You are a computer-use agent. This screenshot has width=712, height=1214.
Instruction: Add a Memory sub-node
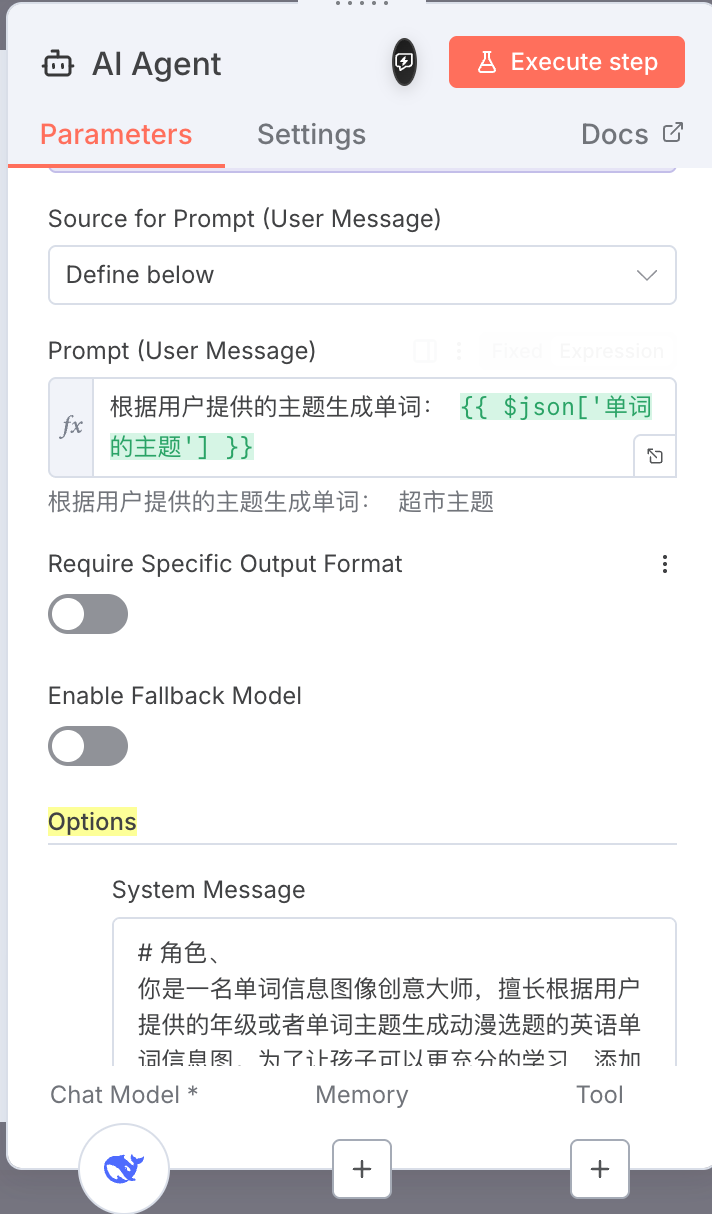(x=362, y=1168)
